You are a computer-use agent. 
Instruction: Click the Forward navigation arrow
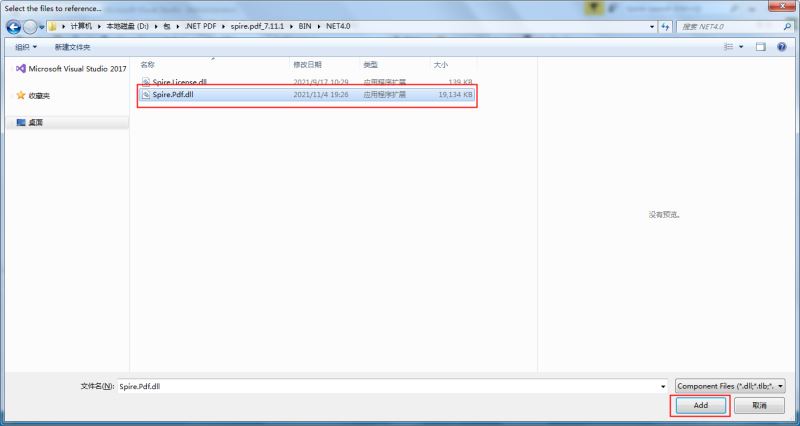[30, 27]
